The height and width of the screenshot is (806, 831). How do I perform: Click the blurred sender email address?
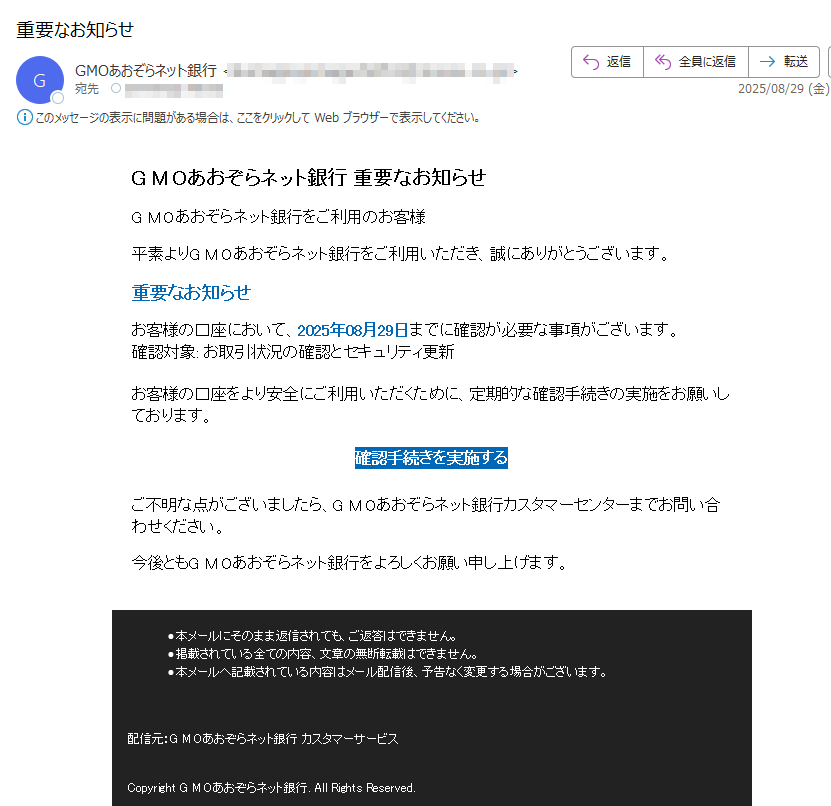point(370,72)
